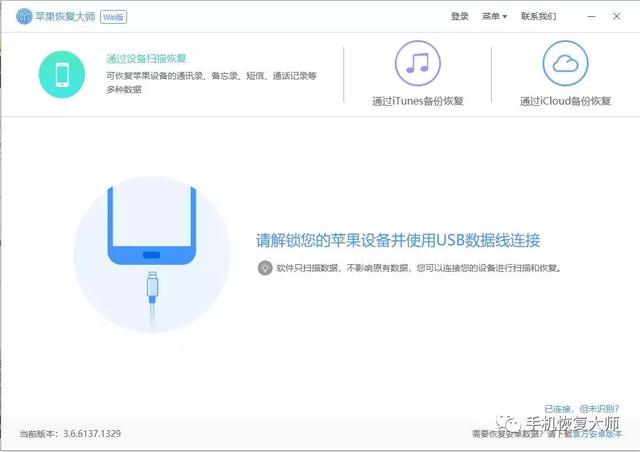Click the 苹果恢复大师 app logo icon
Viewport: 640px width, 452px height.
[x=24, y=16]
